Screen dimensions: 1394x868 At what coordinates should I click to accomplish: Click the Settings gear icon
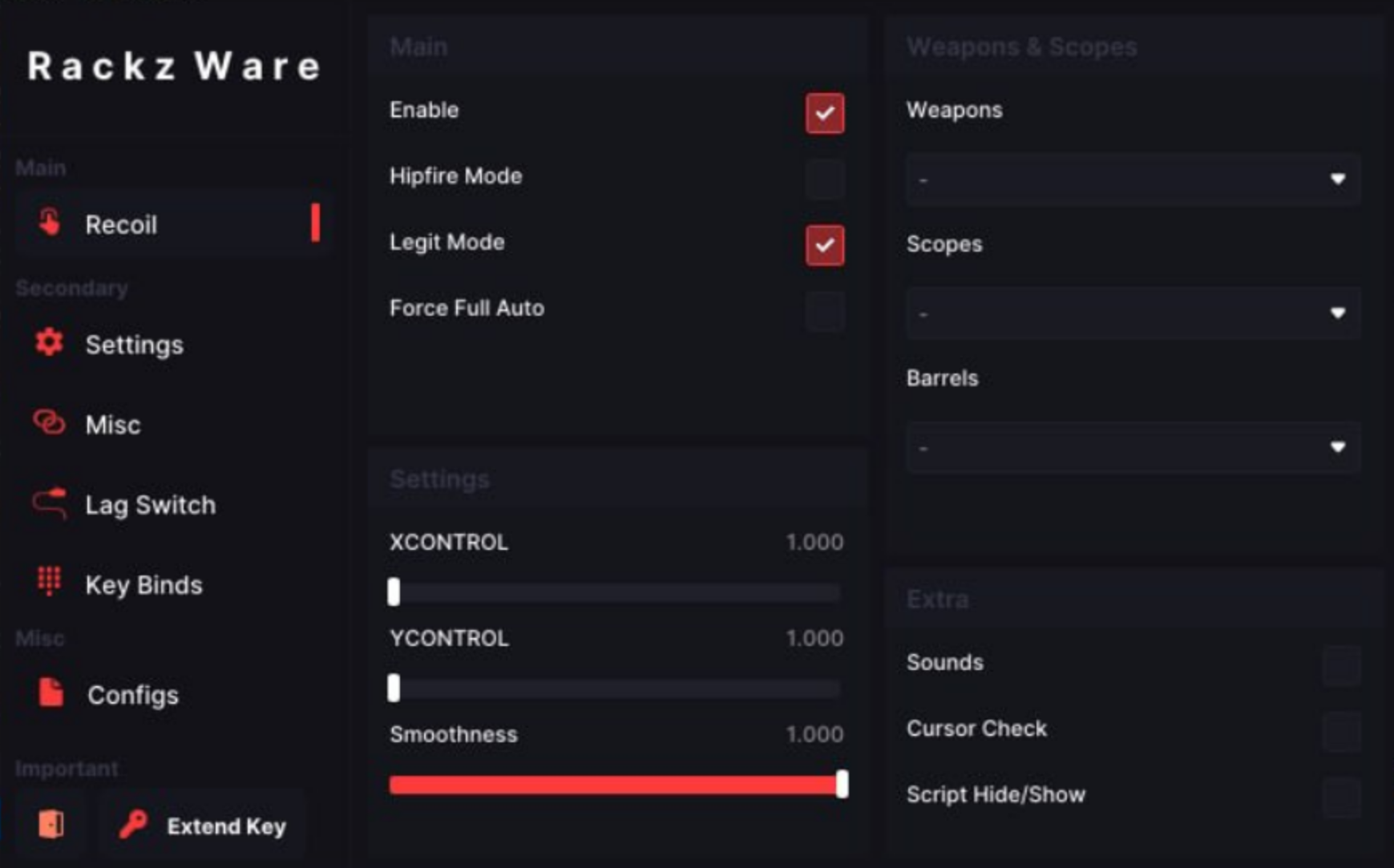pyautogui.click(x=48, y=343)
